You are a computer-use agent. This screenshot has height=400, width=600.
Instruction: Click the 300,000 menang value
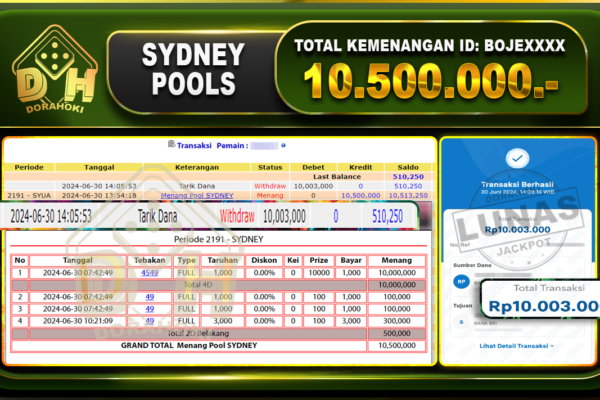(x=397, y=321)
